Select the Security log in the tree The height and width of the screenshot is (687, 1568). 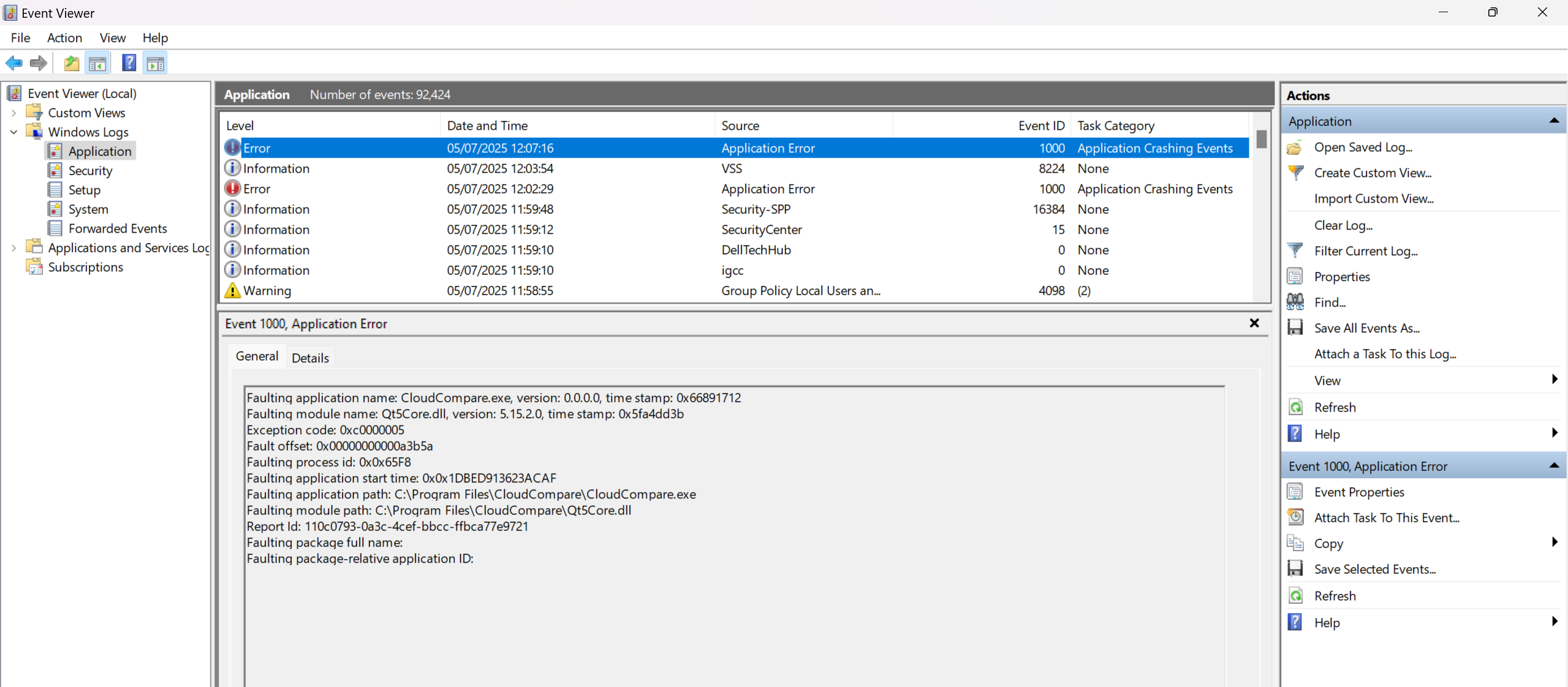pos(90,170)
